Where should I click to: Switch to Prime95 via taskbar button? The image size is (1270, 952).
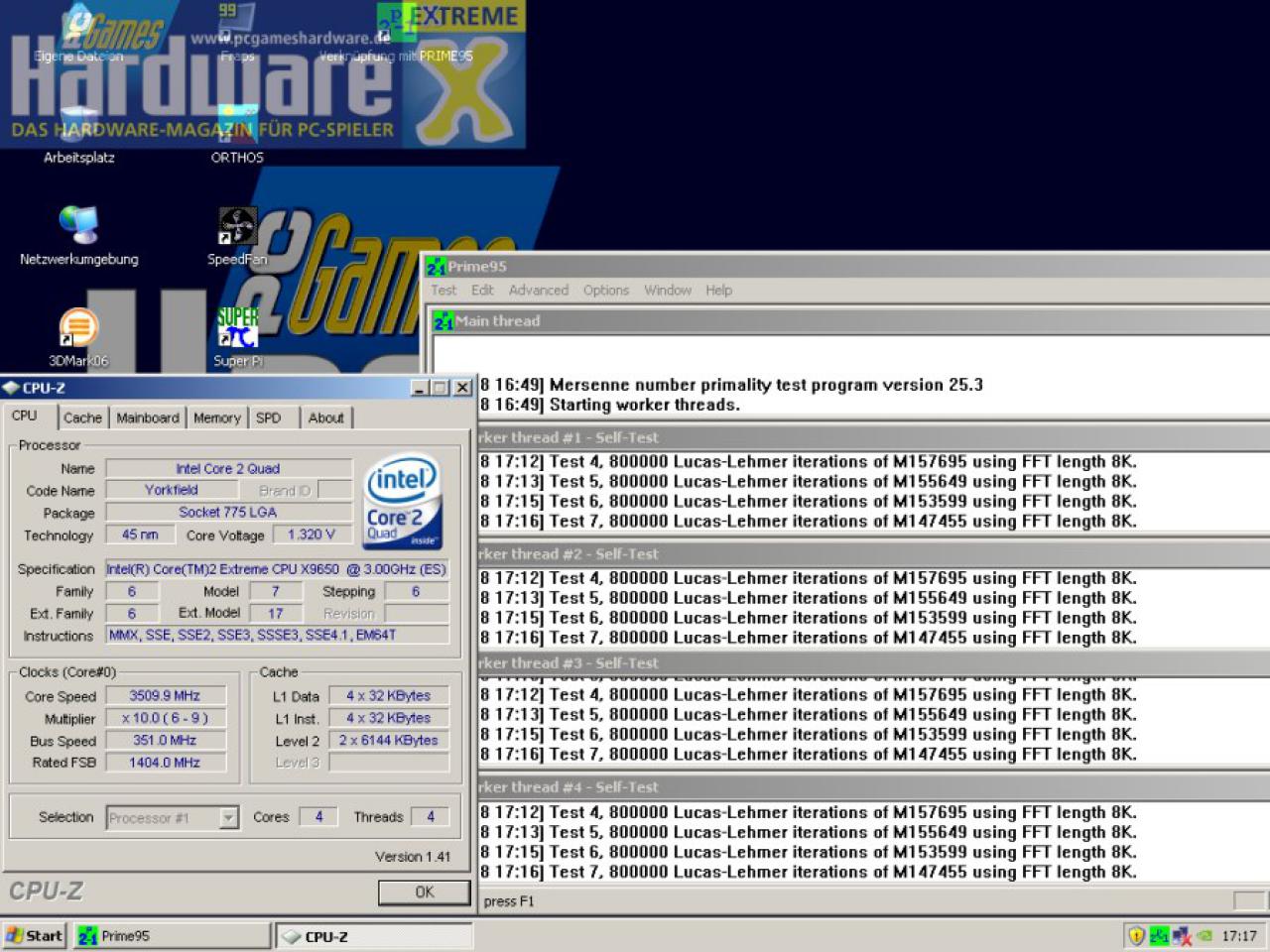172,936
